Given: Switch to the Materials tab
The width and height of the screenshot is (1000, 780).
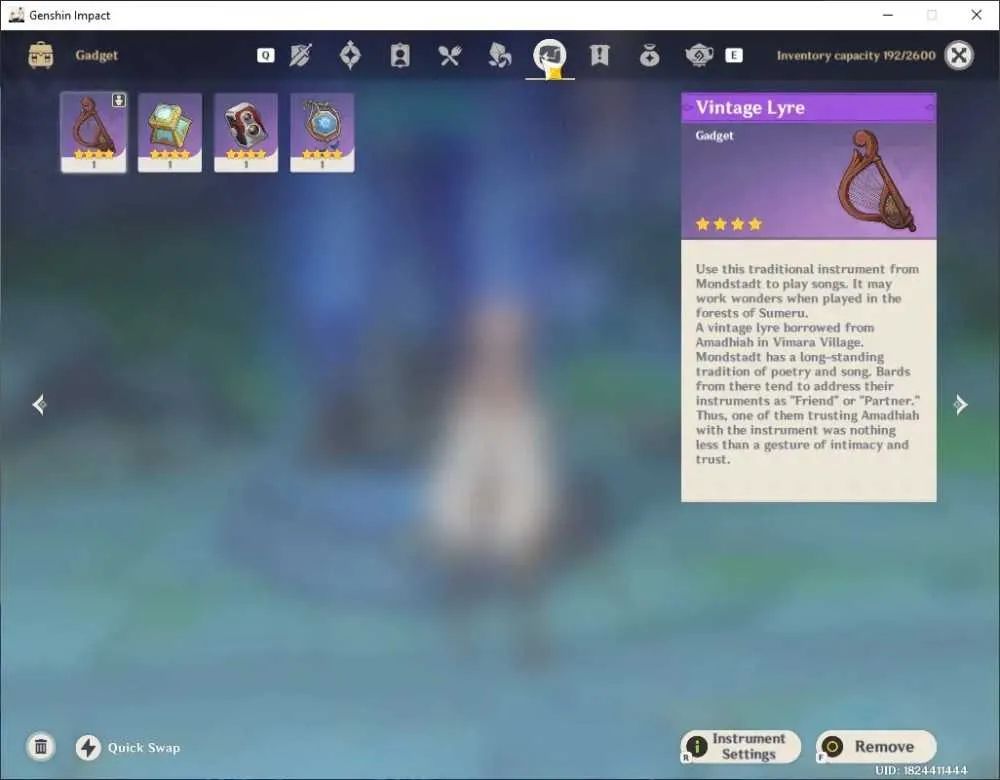Looking at the screenshot, I should click(499, 55).
